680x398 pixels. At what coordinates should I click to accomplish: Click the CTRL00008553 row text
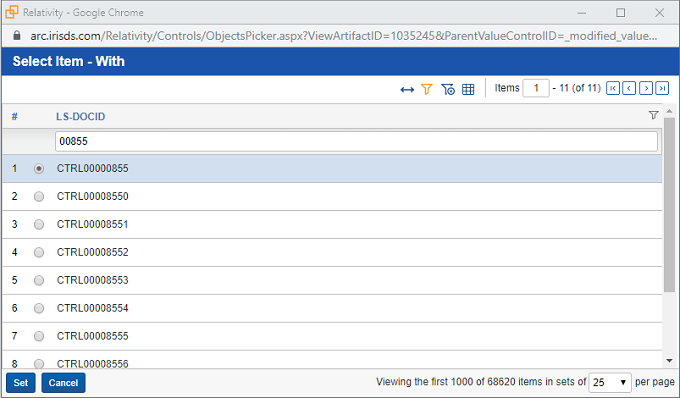[x=92, y=280]
